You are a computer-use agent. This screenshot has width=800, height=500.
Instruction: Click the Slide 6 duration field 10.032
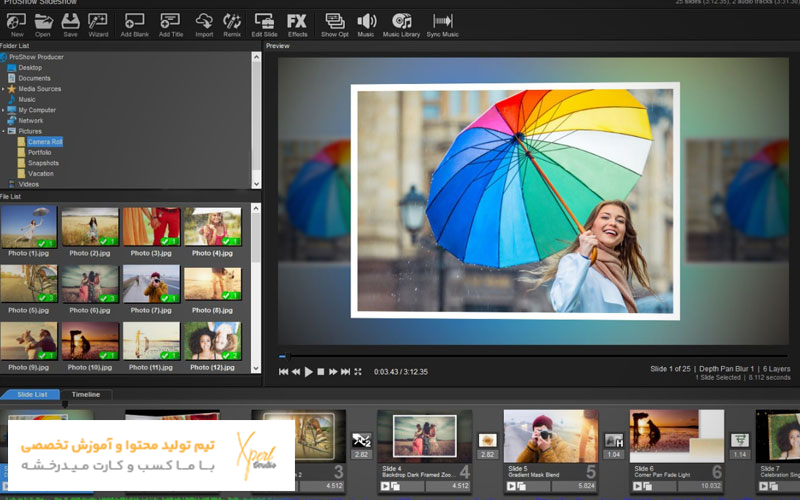[701, 486]
